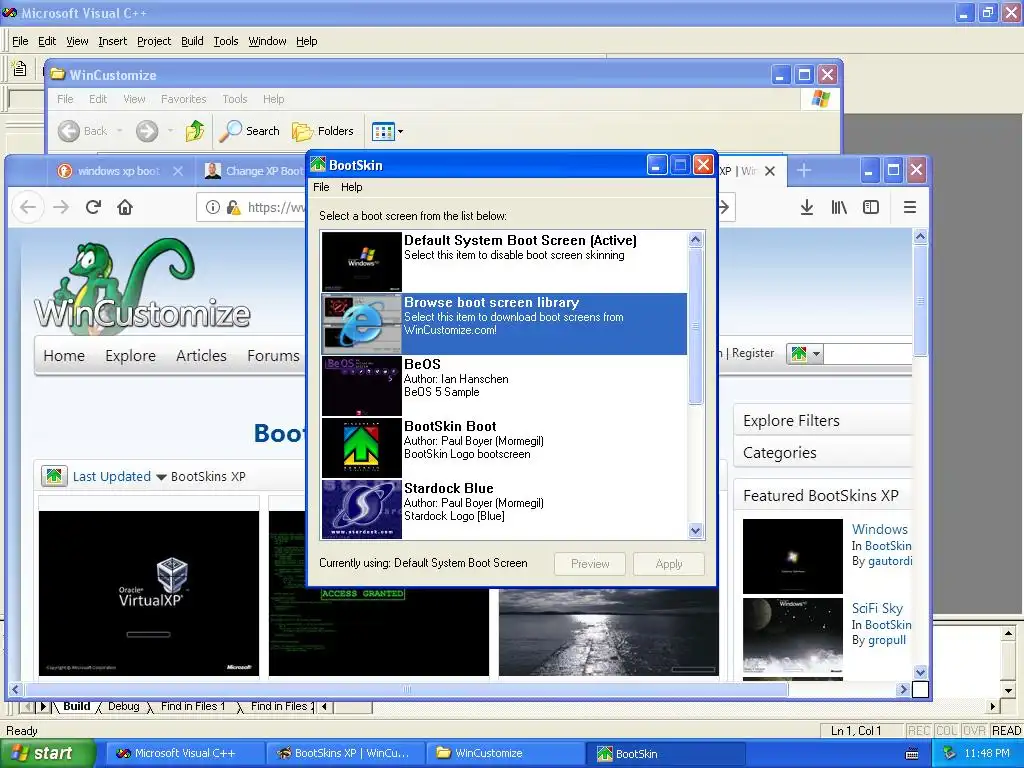
Task: Click WinCustomize Home nav link
Action: 64,355
